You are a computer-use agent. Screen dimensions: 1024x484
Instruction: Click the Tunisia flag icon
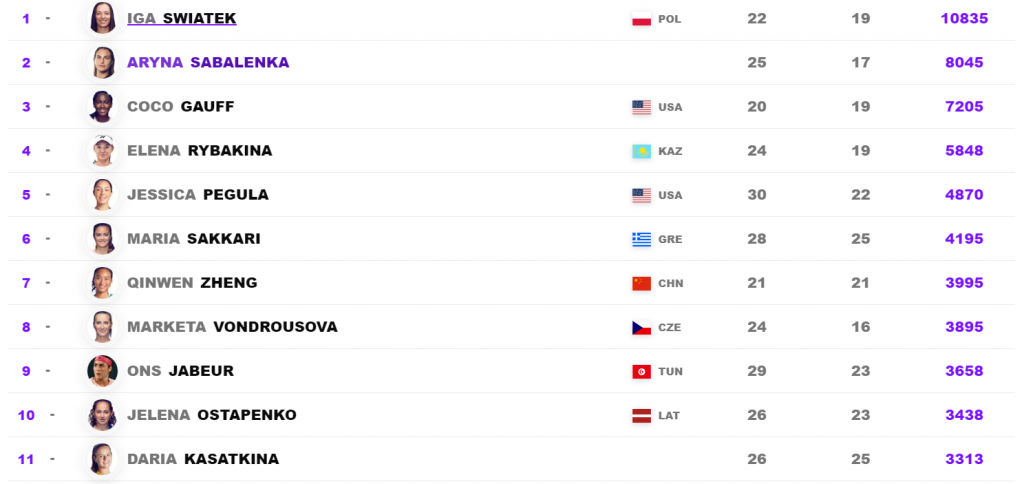[642, 371]
